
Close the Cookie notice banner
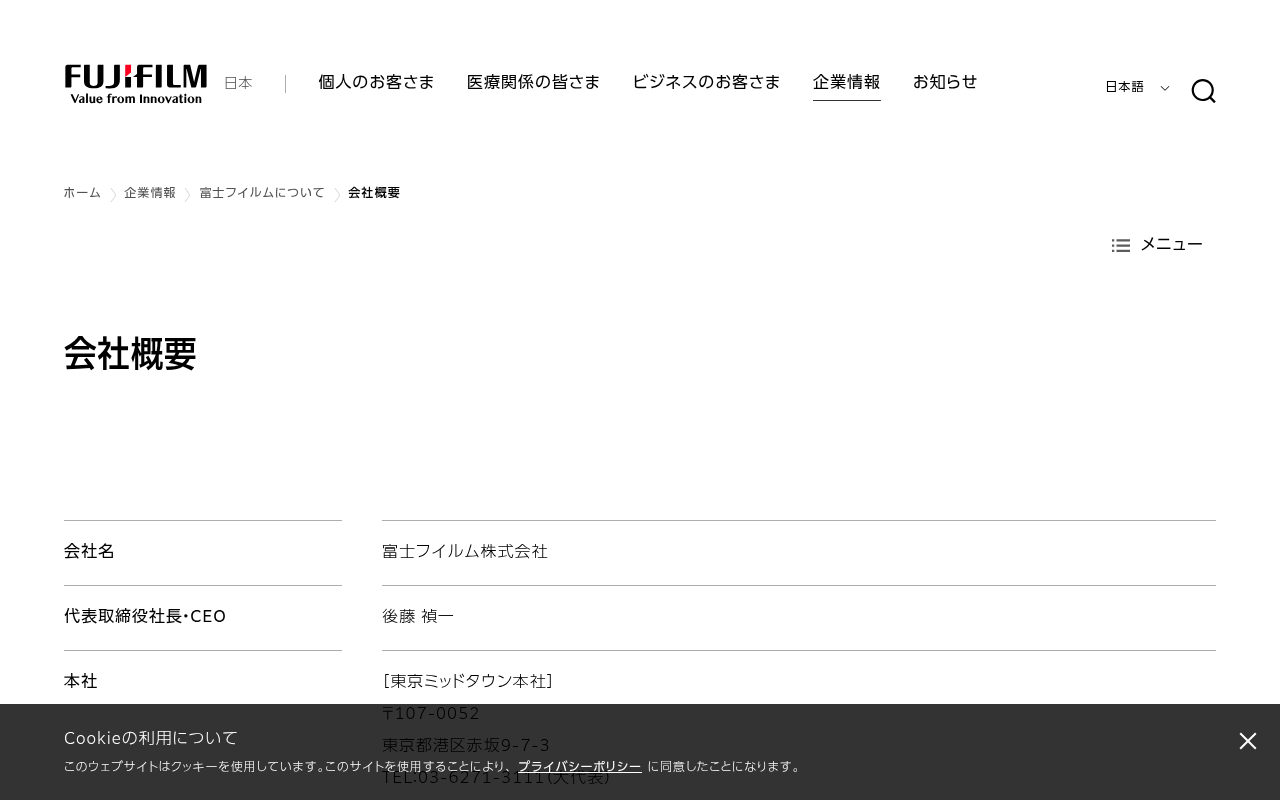click(x=1248, y=741)
